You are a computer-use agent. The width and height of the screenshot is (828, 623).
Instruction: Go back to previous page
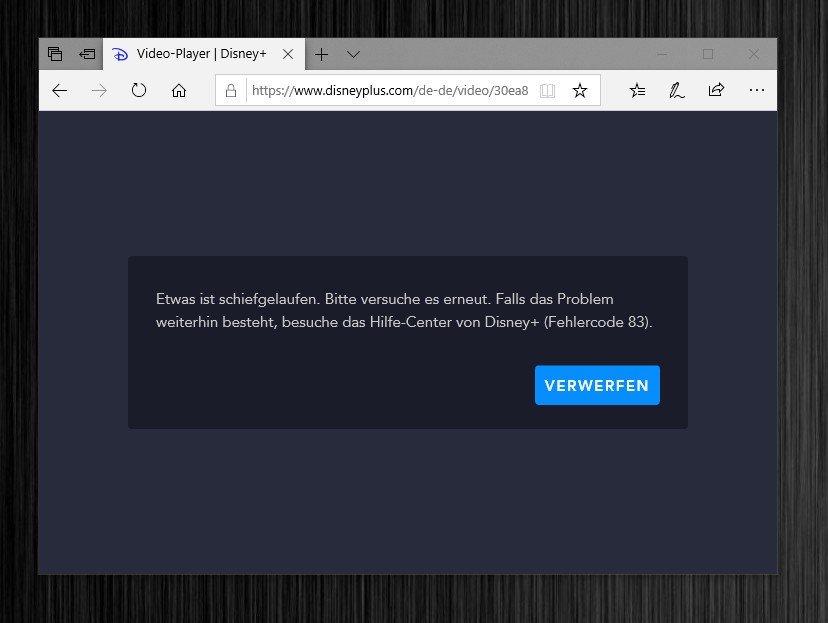click(x=60, y=91)
